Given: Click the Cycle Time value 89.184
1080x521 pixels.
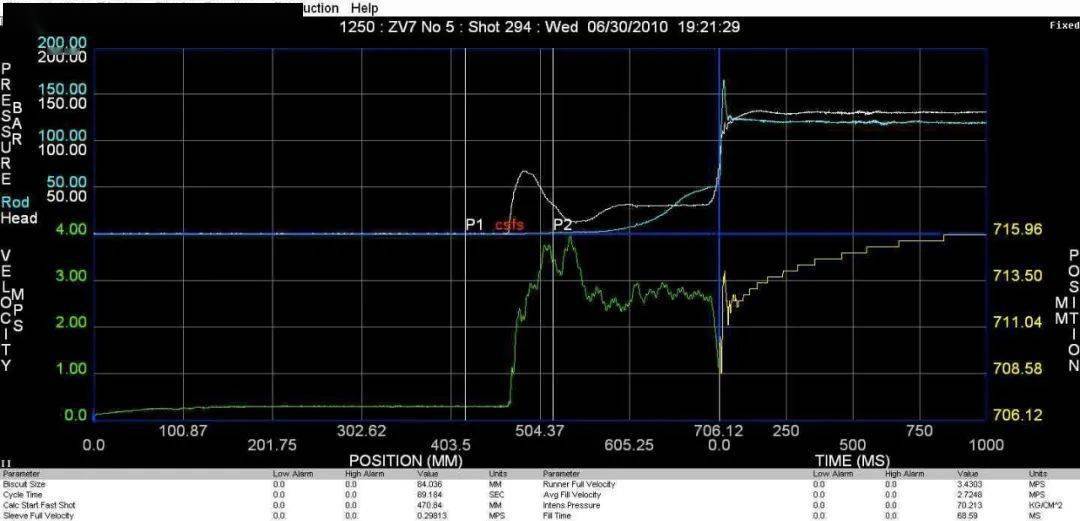Looking at the screenshot, I should pyautogui.click(x=428, y=495).
